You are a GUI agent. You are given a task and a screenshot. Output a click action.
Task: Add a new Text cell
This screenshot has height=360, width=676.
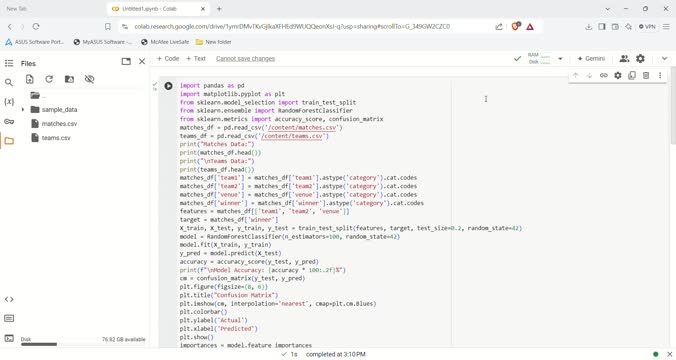coord(196,59)
